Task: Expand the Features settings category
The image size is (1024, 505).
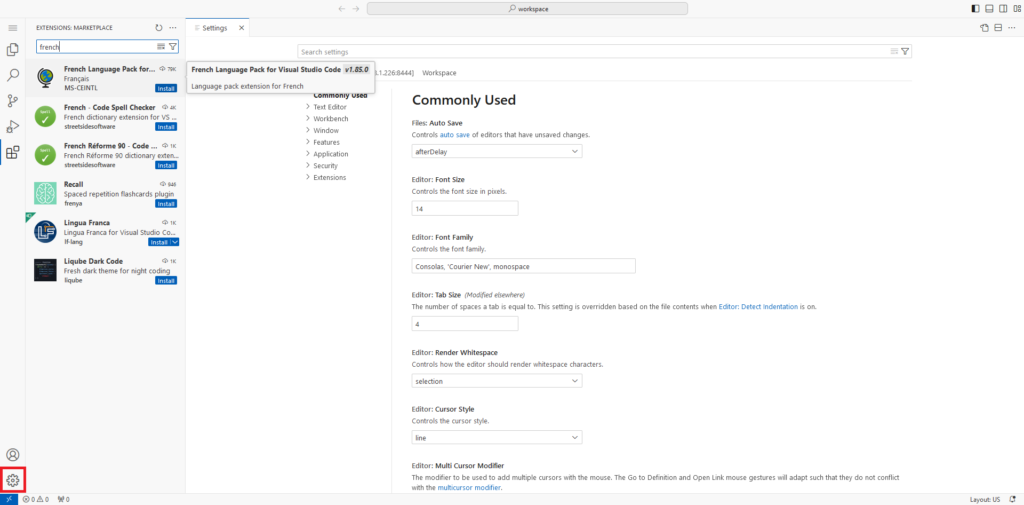Action: click(x=326, y=142)
